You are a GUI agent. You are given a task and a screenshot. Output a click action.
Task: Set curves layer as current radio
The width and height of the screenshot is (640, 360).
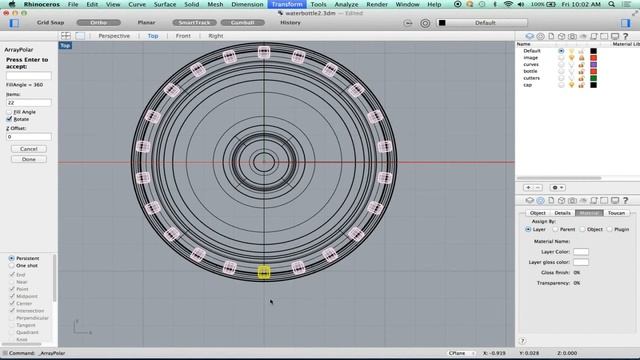(x=561, y=64)
